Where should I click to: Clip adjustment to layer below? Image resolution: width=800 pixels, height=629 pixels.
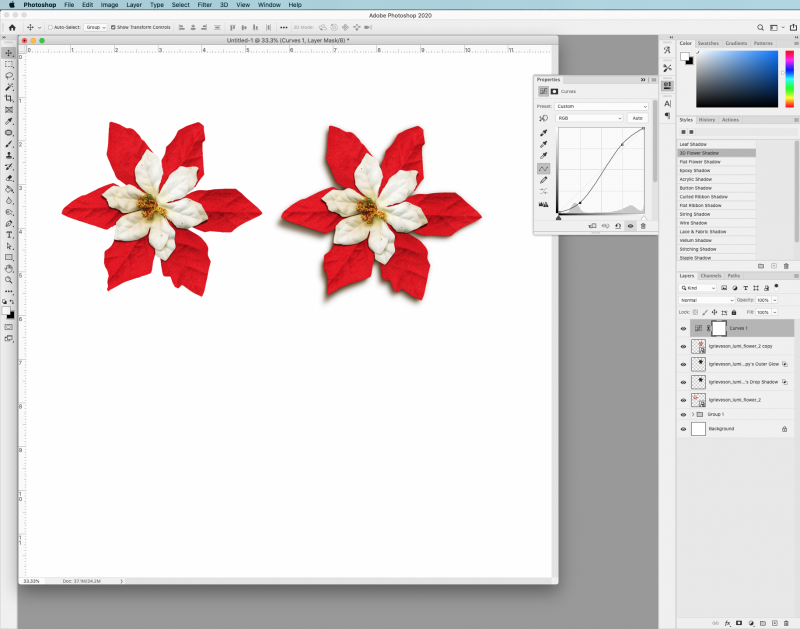coord(592,226)
